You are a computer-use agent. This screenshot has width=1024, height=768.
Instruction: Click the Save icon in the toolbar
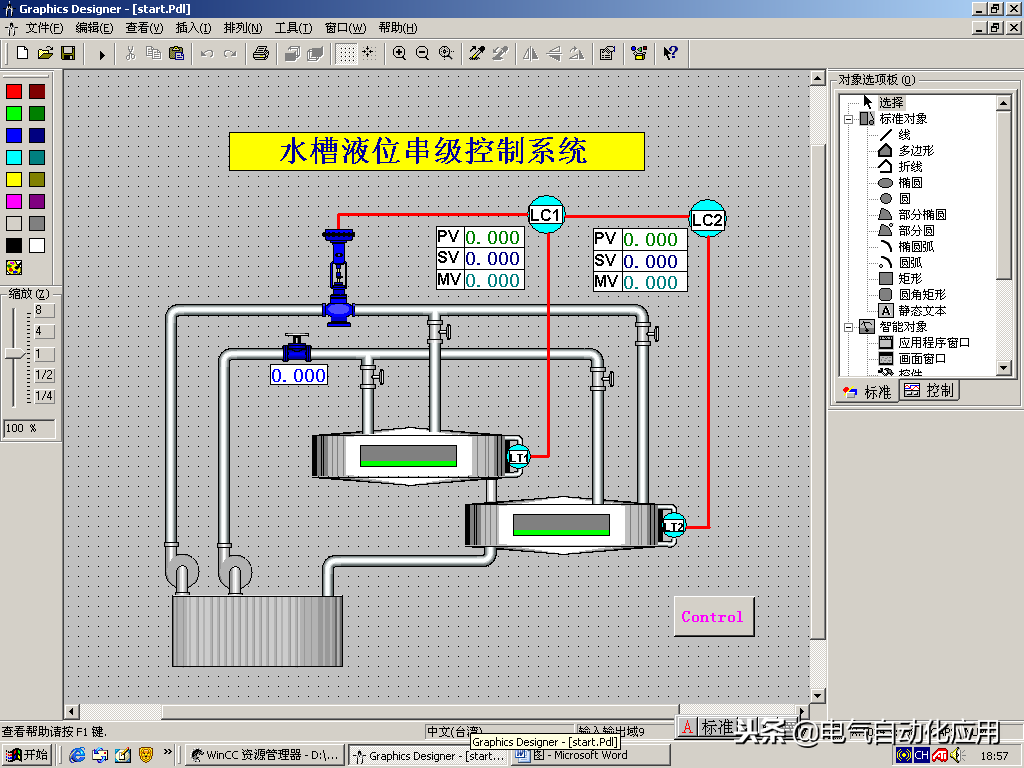(68, 53)
